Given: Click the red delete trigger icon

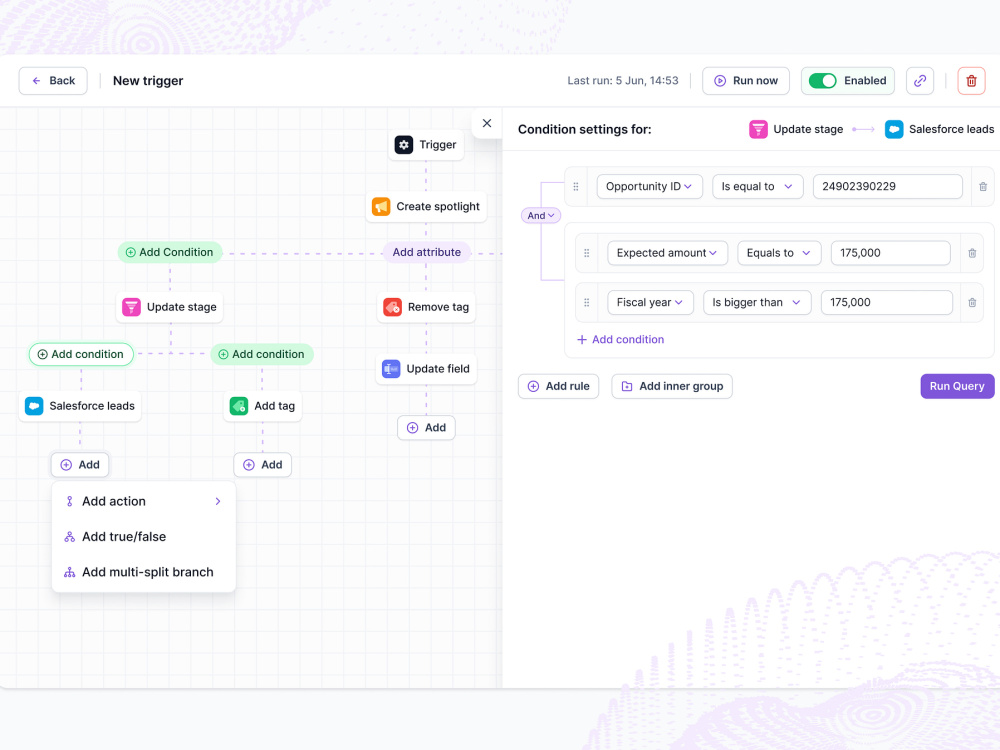Looking at the screenshot, I should 971,81.
